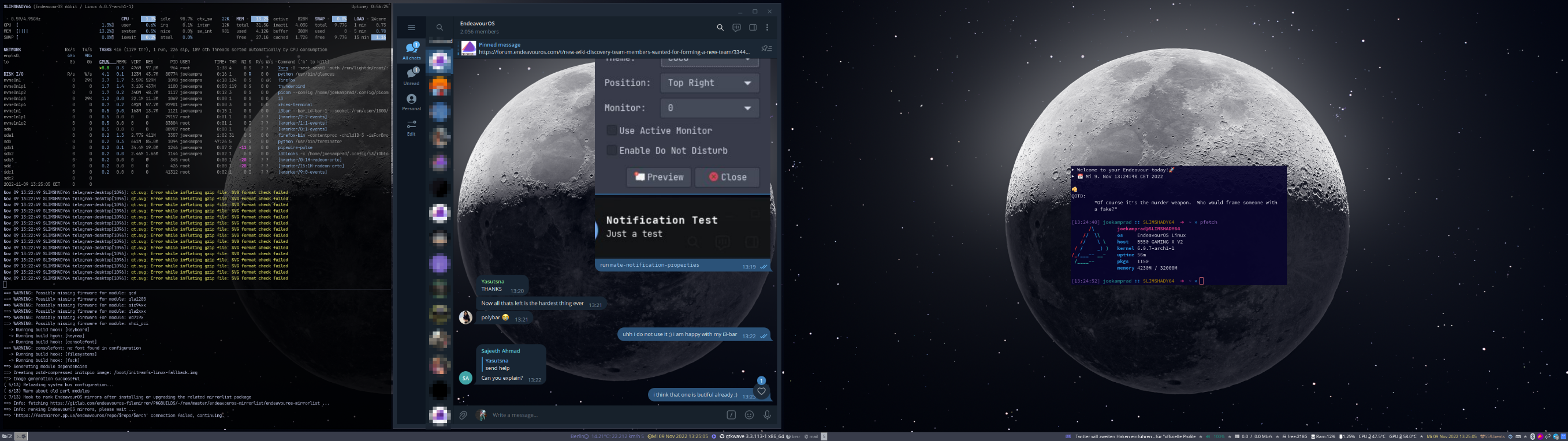Switch to the Unread folder tab
Screen dimensions: 1568x441
click(x=411, y=76)
